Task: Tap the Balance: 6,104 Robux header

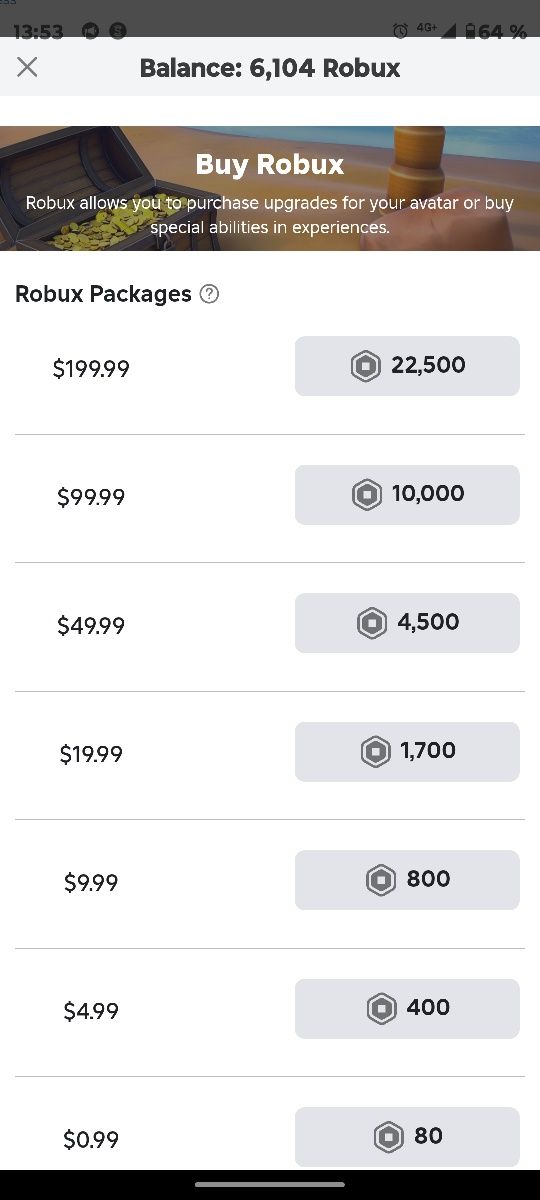Action: pyautogui.click(x=270, y=68)
